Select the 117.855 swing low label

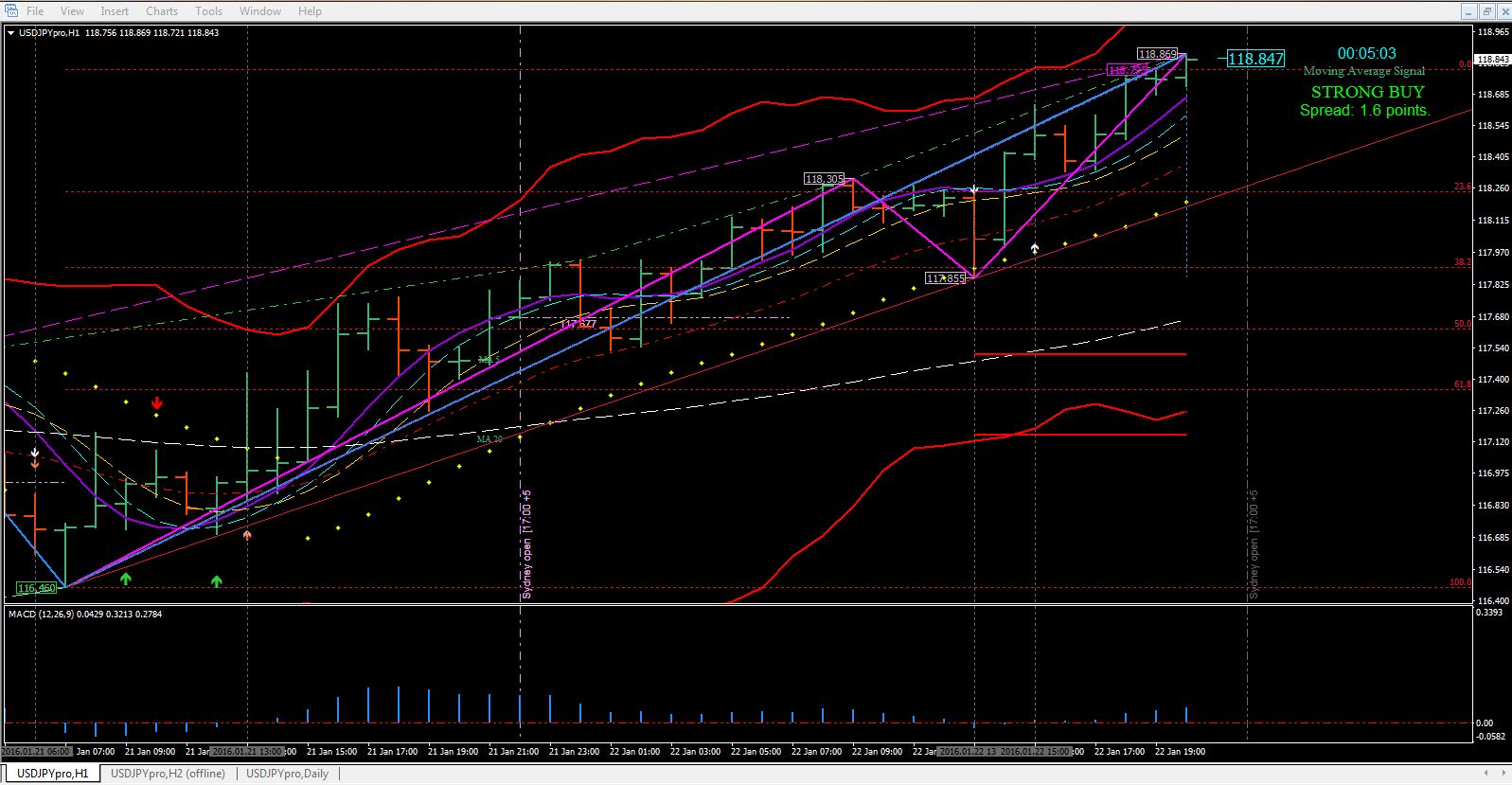point(945,278)
